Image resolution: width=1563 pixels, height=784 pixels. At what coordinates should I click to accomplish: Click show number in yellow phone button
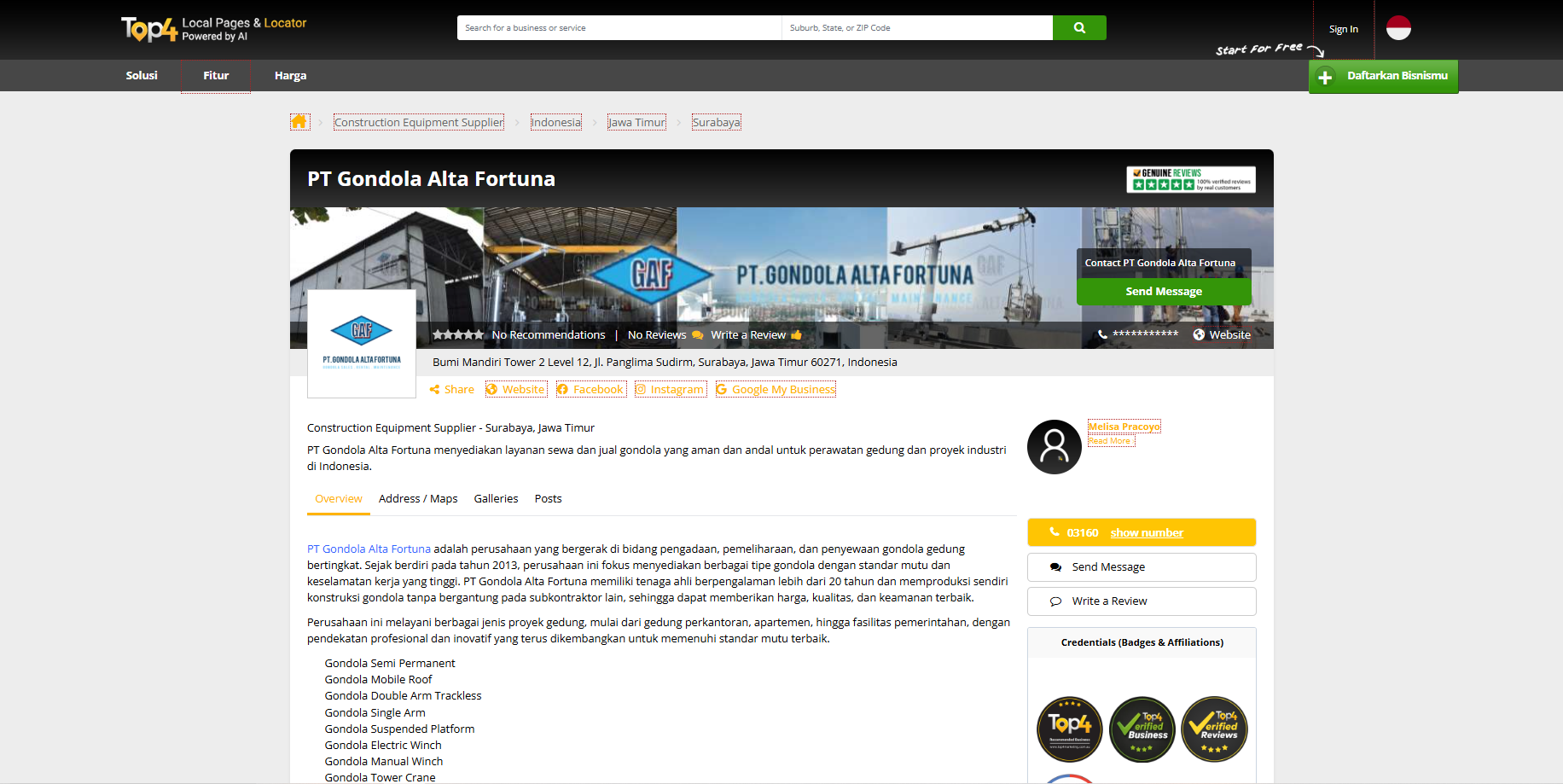(1147, 532)
